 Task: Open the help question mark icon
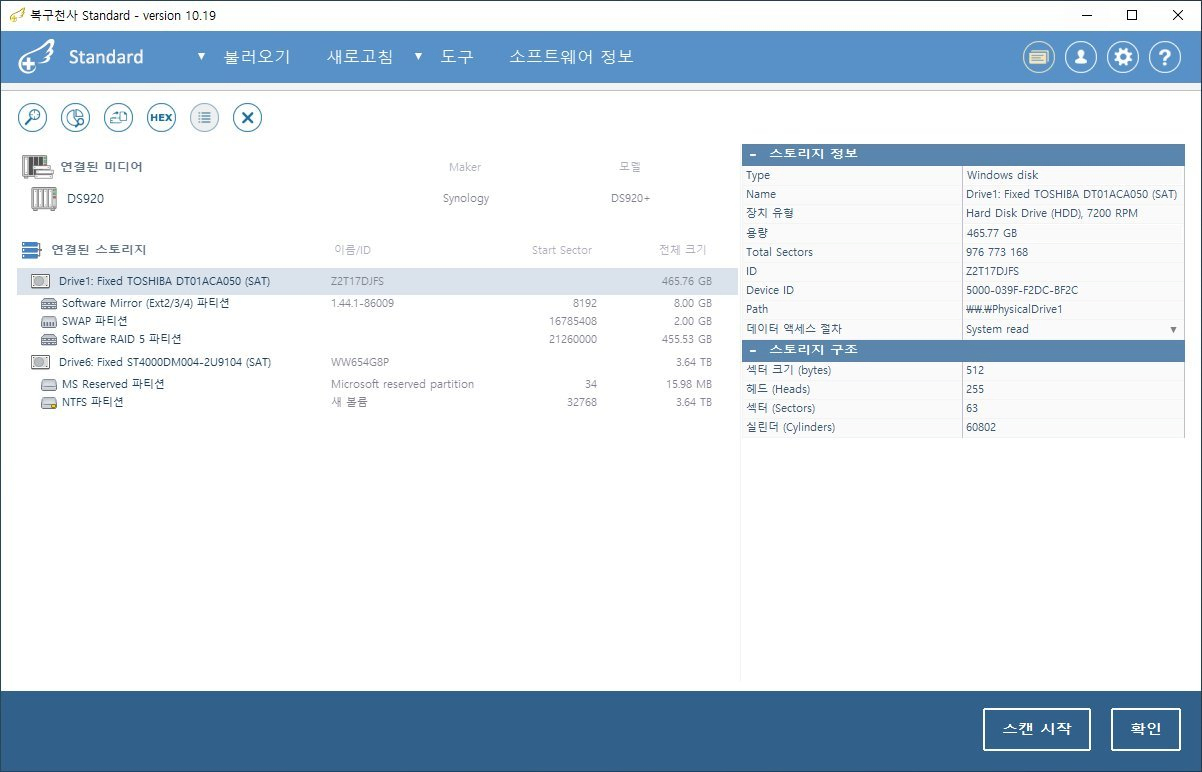(x=1165, y=57)
